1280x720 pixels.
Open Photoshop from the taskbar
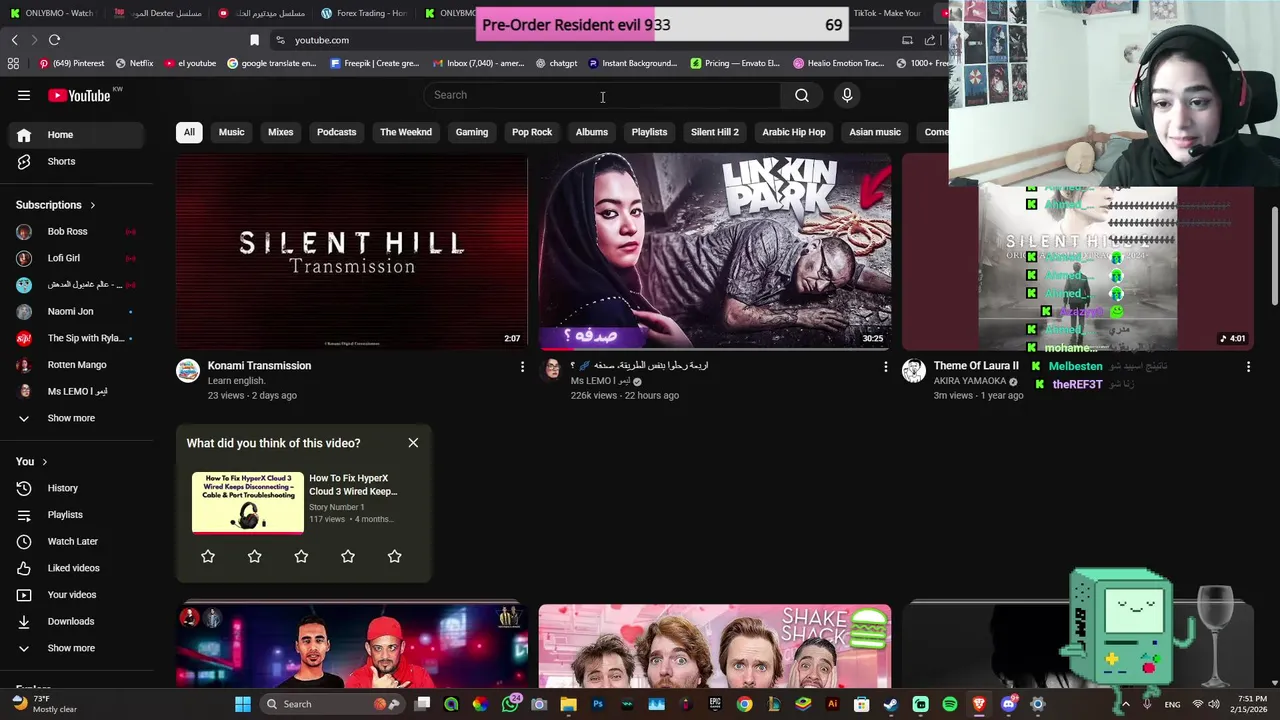click(598, 704)
